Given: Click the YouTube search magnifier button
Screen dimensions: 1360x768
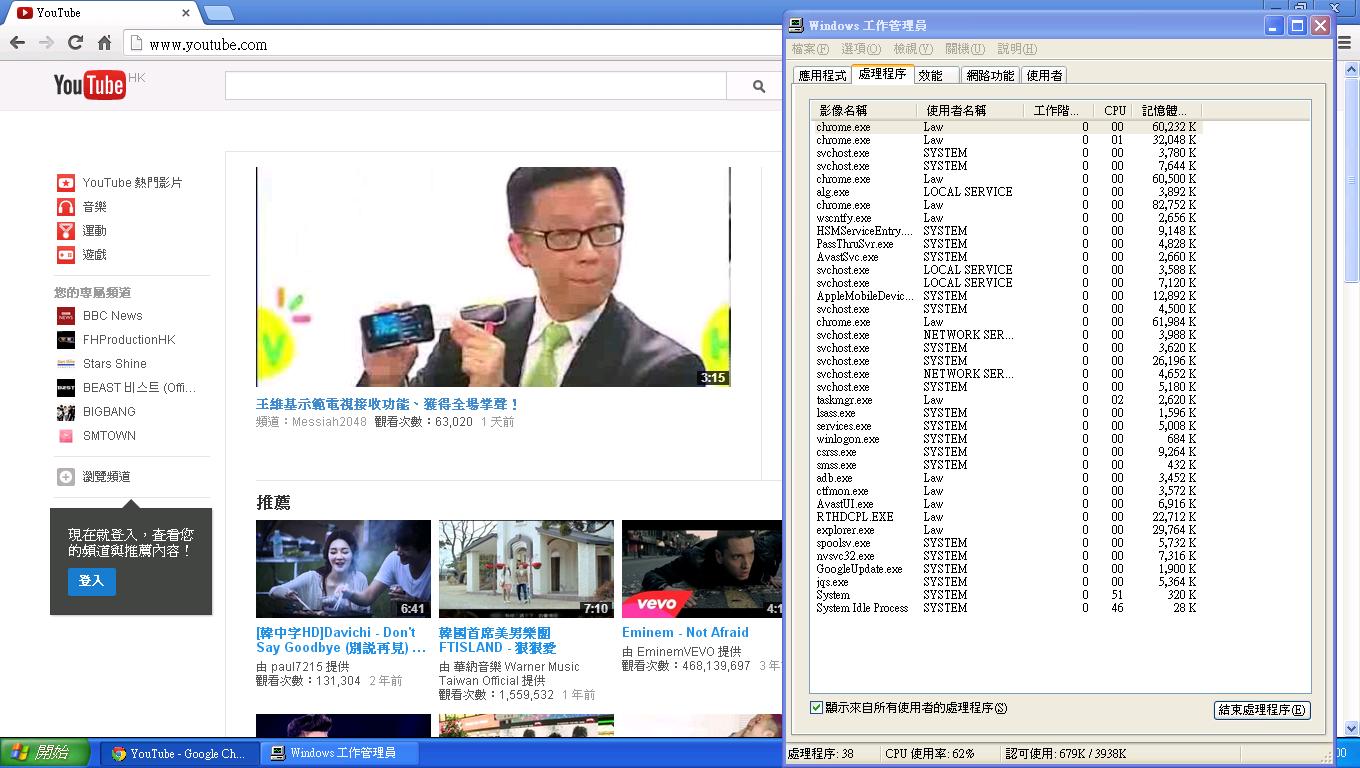Looking at the screenshot, I should point(759,86).
